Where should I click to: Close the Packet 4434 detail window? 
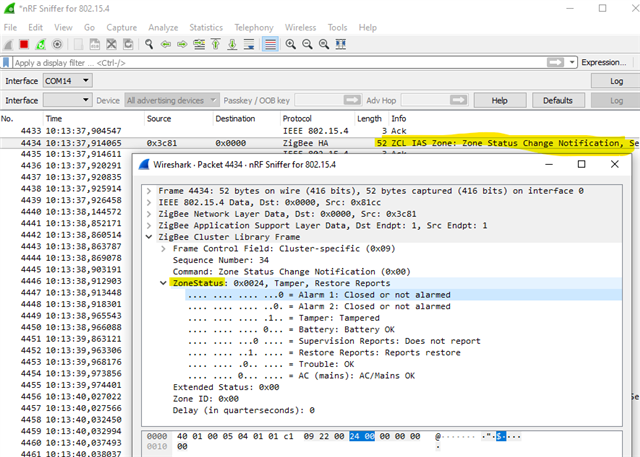pyautogui.click(x=614, y=164)
